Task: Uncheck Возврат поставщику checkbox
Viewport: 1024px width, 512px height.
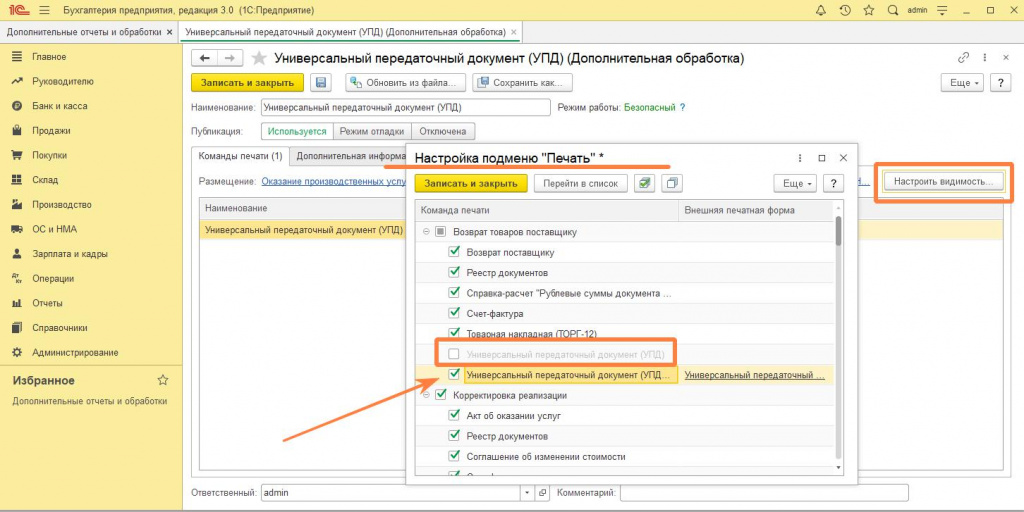Action: pos(455,252)
